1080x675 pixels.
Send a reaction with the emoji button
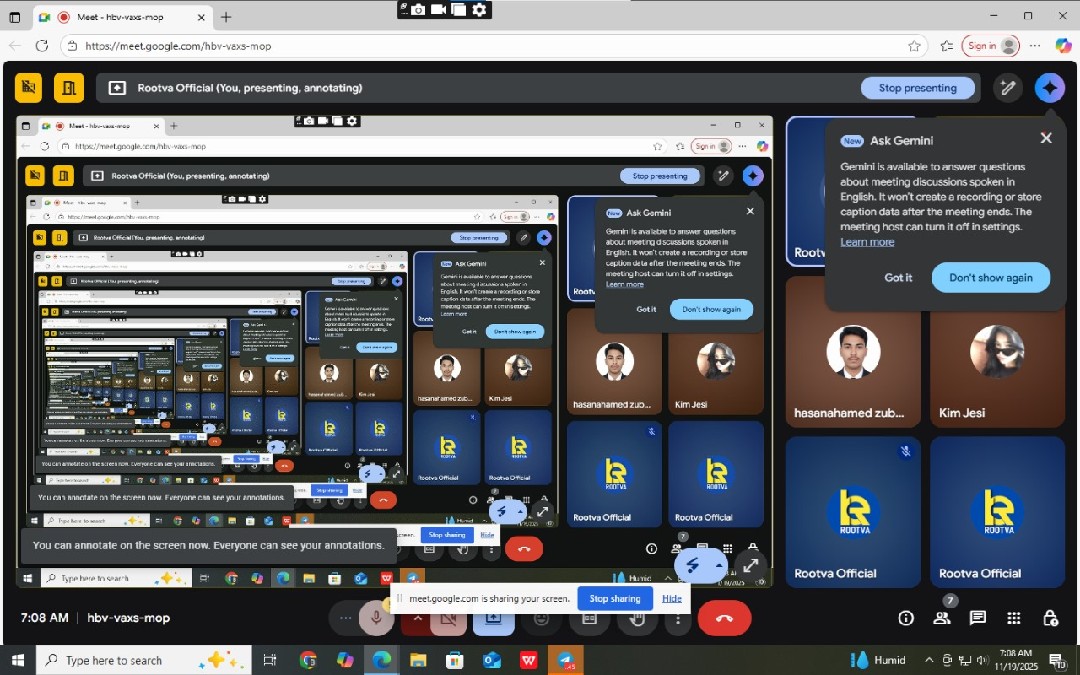(x=541, y=619)
